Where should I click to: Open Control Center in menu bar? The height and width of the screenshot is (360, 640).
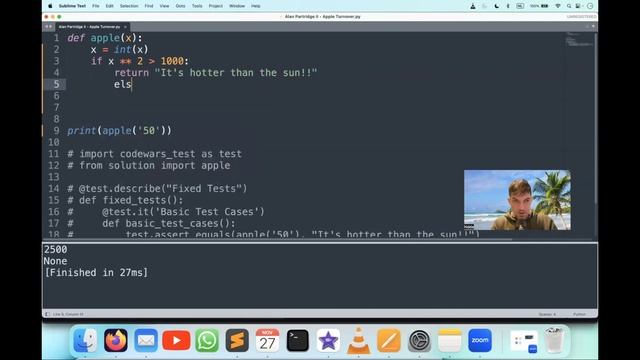tap(578, 6)
